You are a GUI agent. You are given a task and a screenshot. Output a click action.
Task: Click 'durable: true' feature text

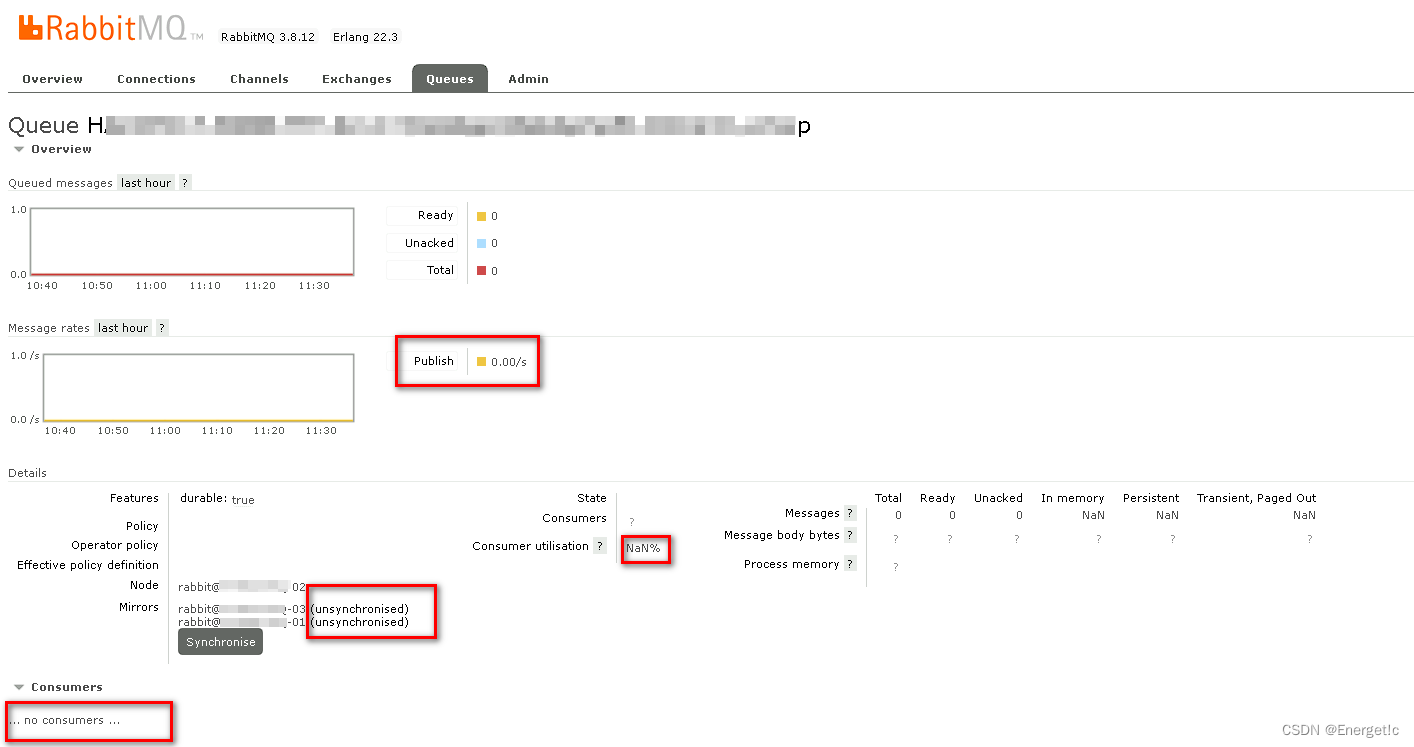coord(217,499)
